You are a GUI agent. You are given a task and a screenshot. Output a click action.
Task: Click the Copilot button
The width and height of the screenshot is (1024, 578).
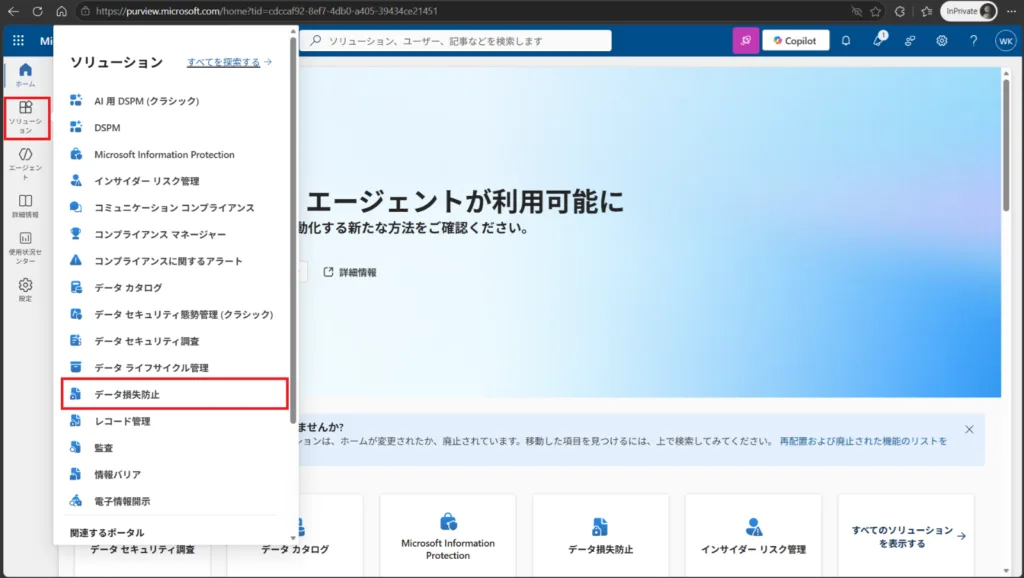point(795,40)
